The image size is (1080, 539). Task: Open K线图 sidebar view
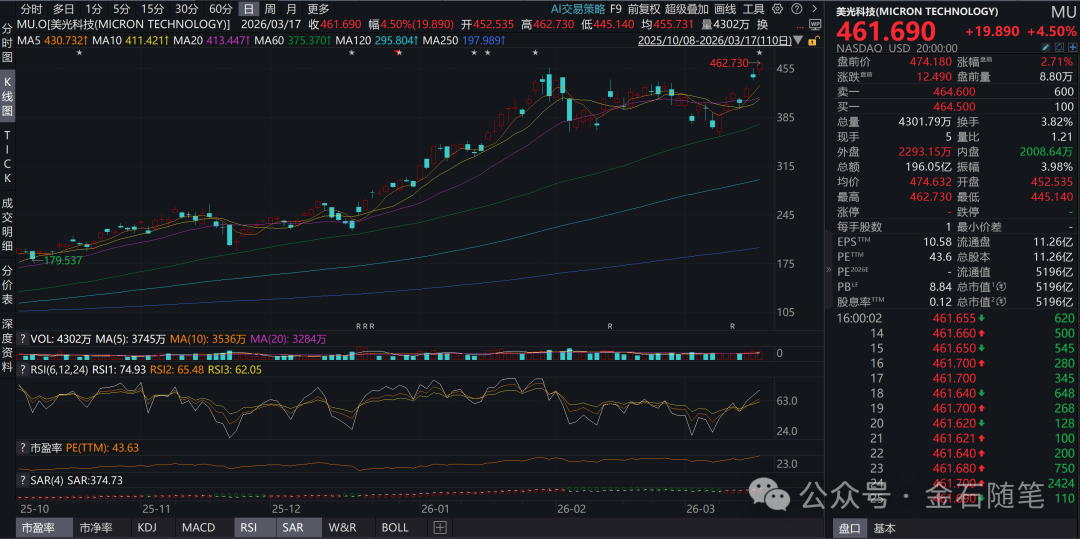coord(7,94)
